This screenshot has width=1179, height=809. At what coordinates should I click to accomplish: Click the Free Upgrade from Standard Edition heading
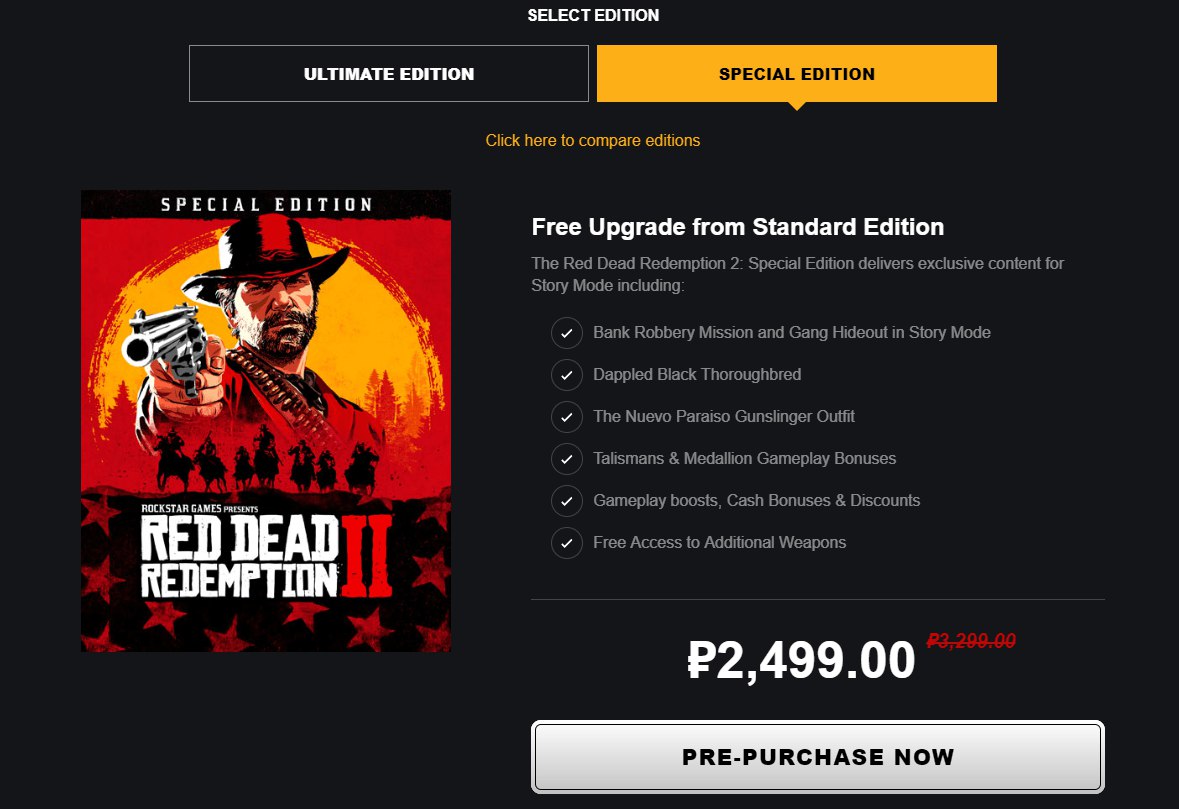point(738,227)
